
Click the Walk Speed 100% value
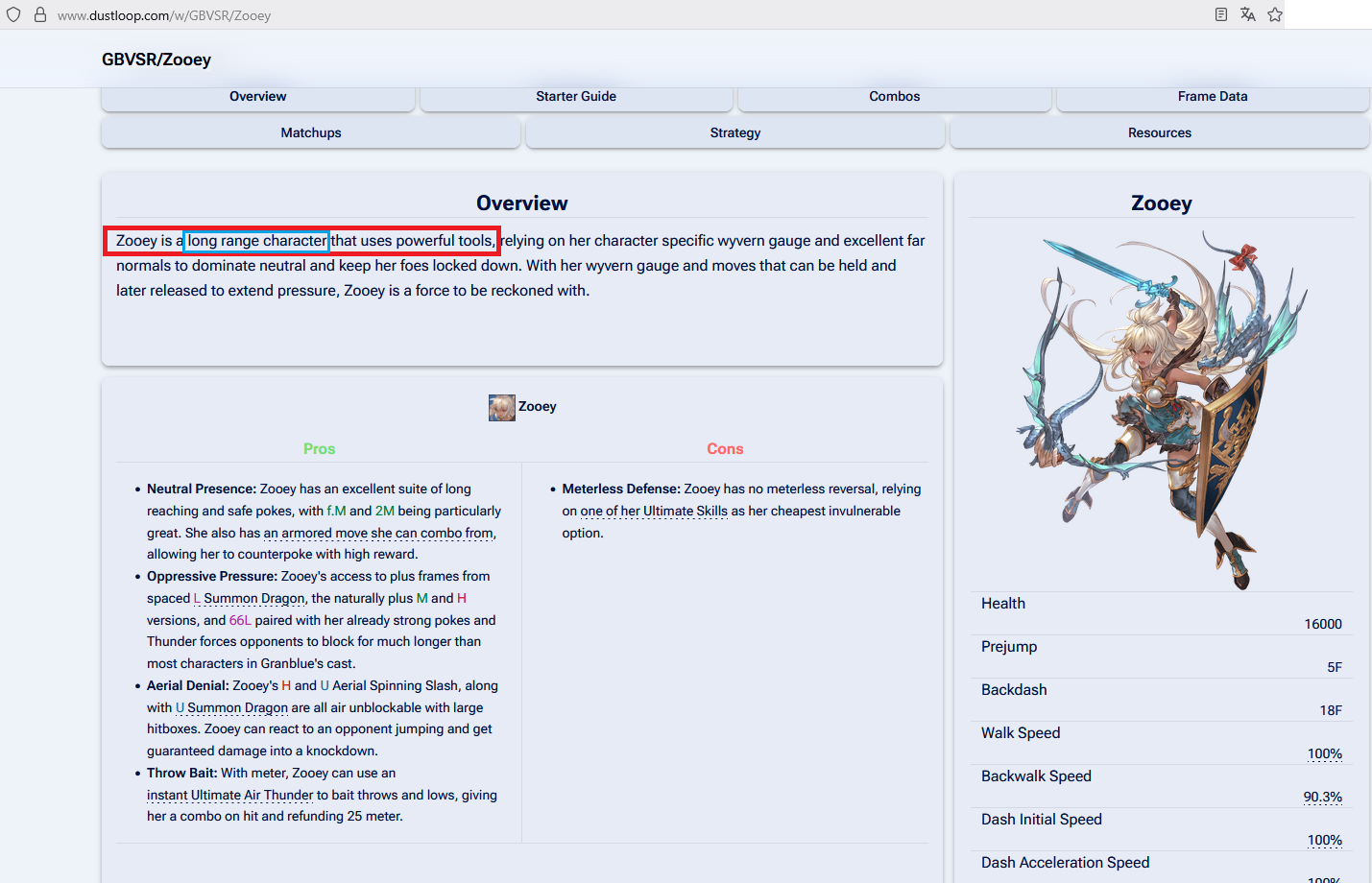click(x=1325, y=753)
